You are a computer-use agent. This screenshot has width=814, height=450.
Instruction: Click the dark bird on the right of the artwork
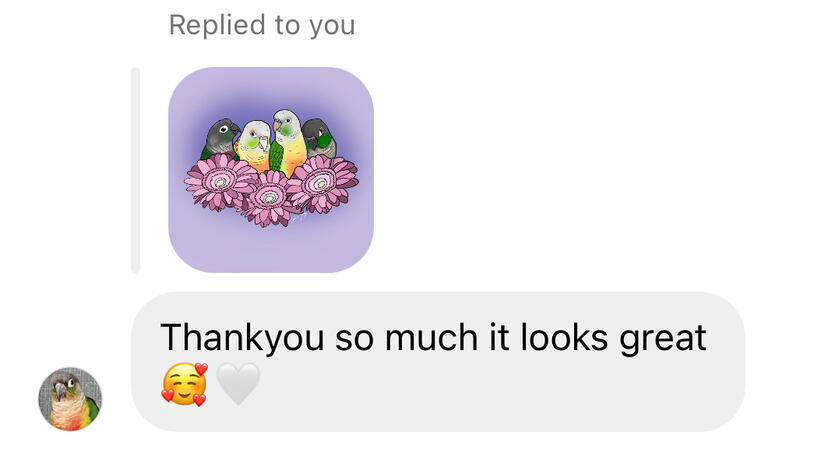pos(319,138)
